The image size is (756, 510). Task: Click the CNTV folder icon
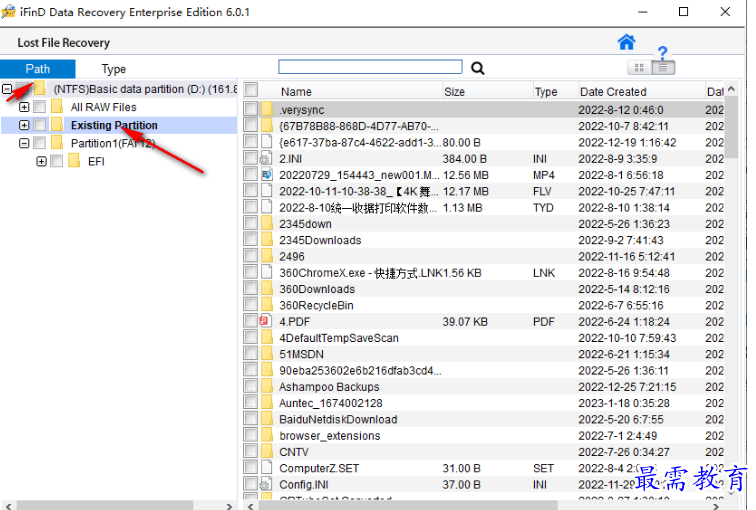click(x=267, y=451)
